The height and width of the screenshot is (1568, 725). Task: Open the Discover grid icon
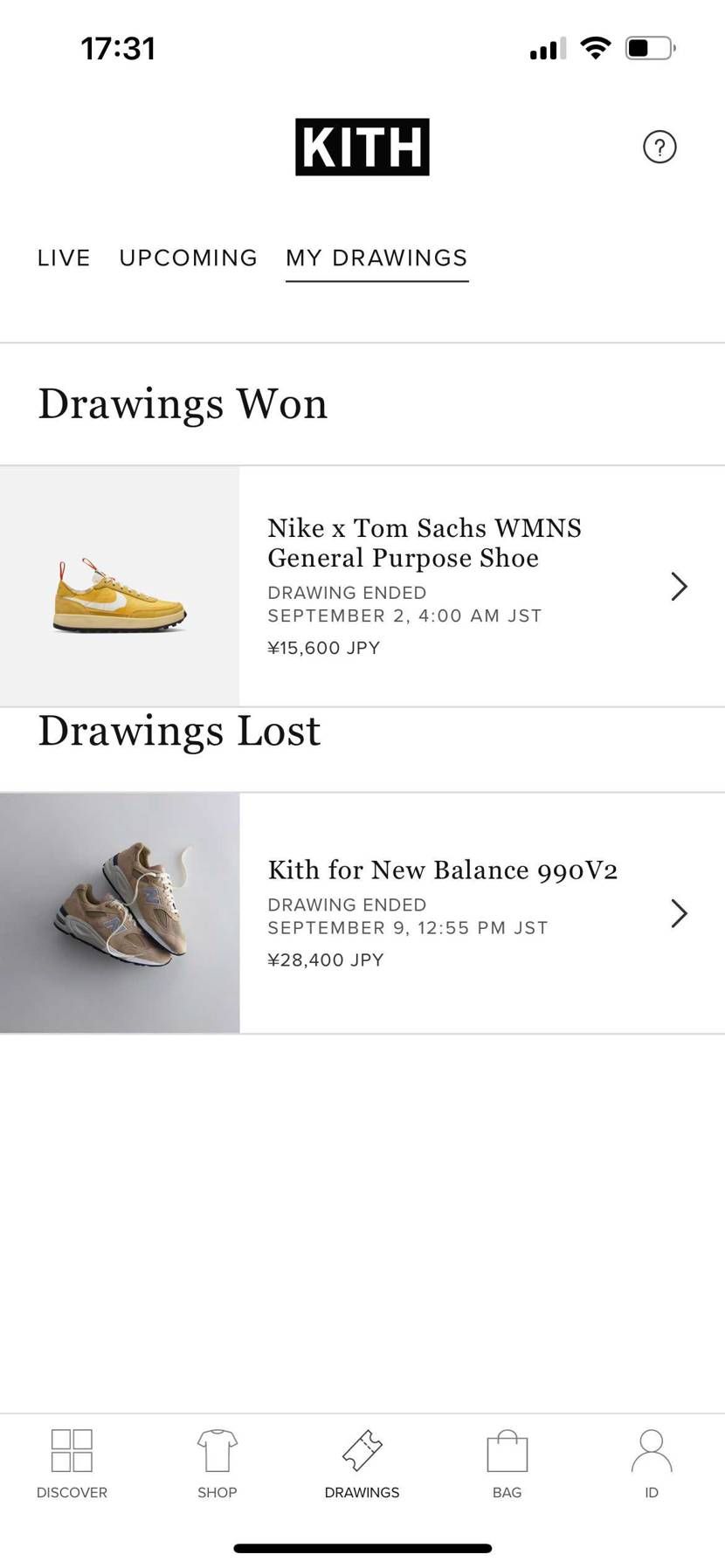tap(72, 1451)
